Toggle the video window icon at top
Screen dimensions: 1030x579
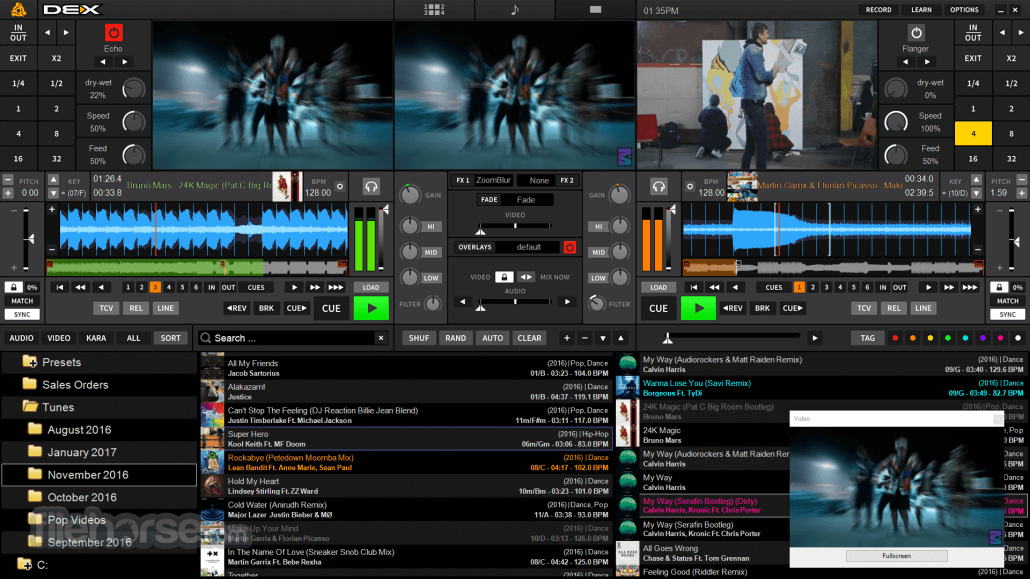coord(595,10)
